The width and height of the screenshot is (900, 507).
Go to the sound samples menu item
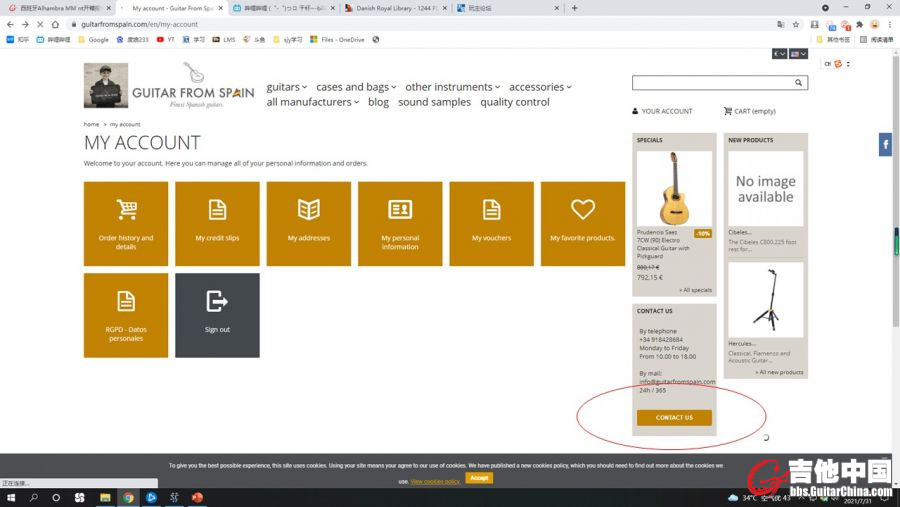click(434, 102)
